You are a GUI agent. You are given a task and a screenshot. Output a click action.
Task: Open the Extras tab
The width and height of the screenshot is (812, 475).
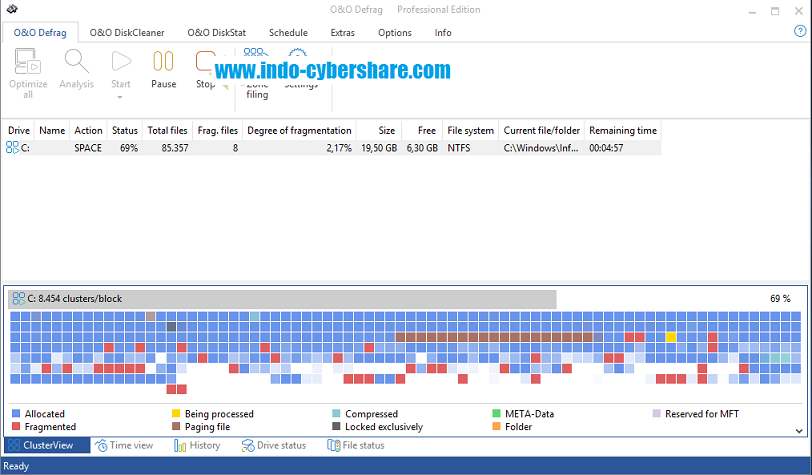(343, 33)
